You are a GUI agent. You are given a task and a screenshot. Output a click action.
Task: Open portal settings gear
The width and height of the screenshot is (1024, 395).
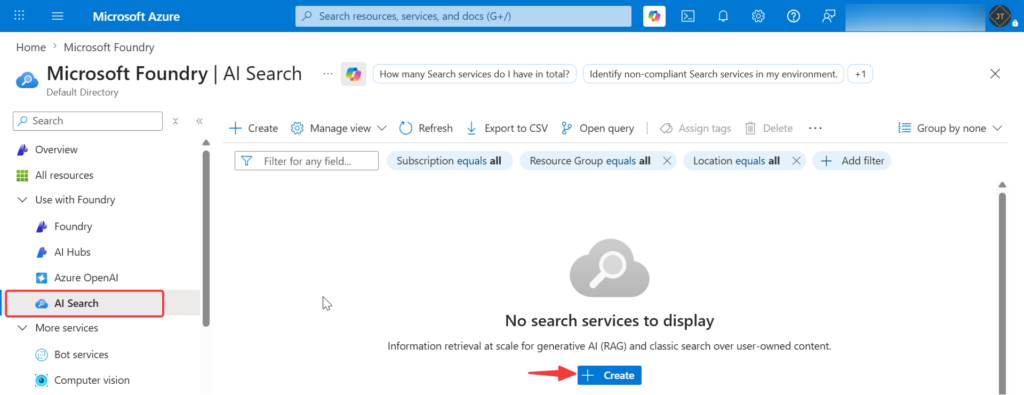(758, 16)
